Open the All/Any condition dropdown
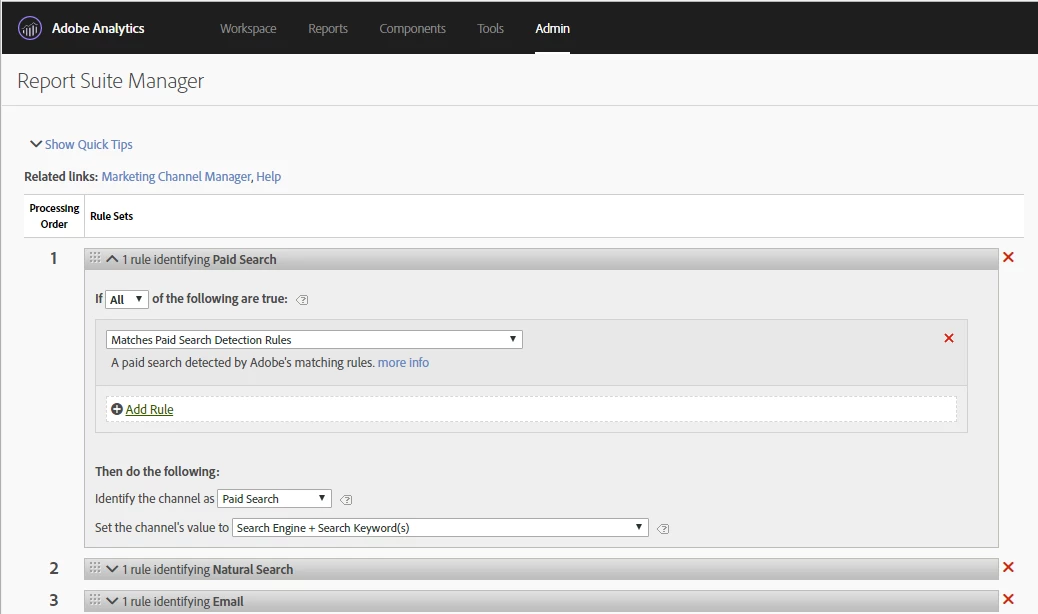This screenshot has height=614, width=1038. pyautogui.click(x=126, y=299)
